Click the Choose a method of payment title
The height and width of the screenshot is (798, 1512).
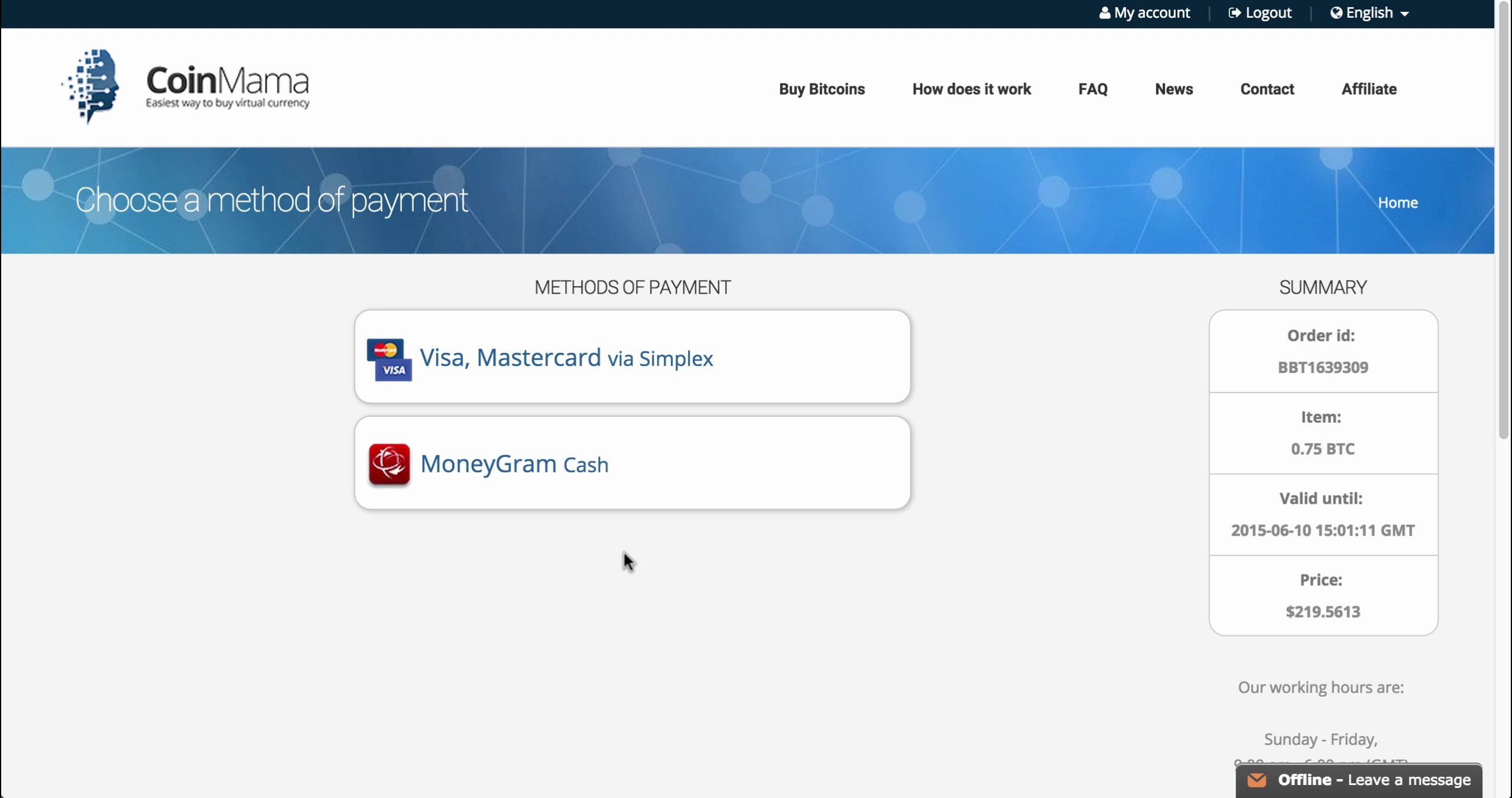pyautogui.click(x=271, y=201)
